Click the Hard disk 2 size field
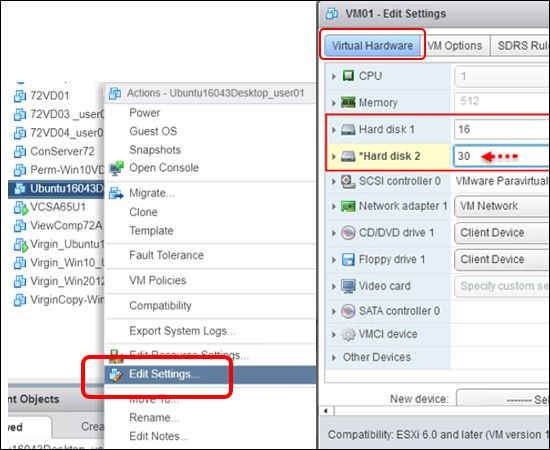The image size is (550, 450). [x=502, y=156]
